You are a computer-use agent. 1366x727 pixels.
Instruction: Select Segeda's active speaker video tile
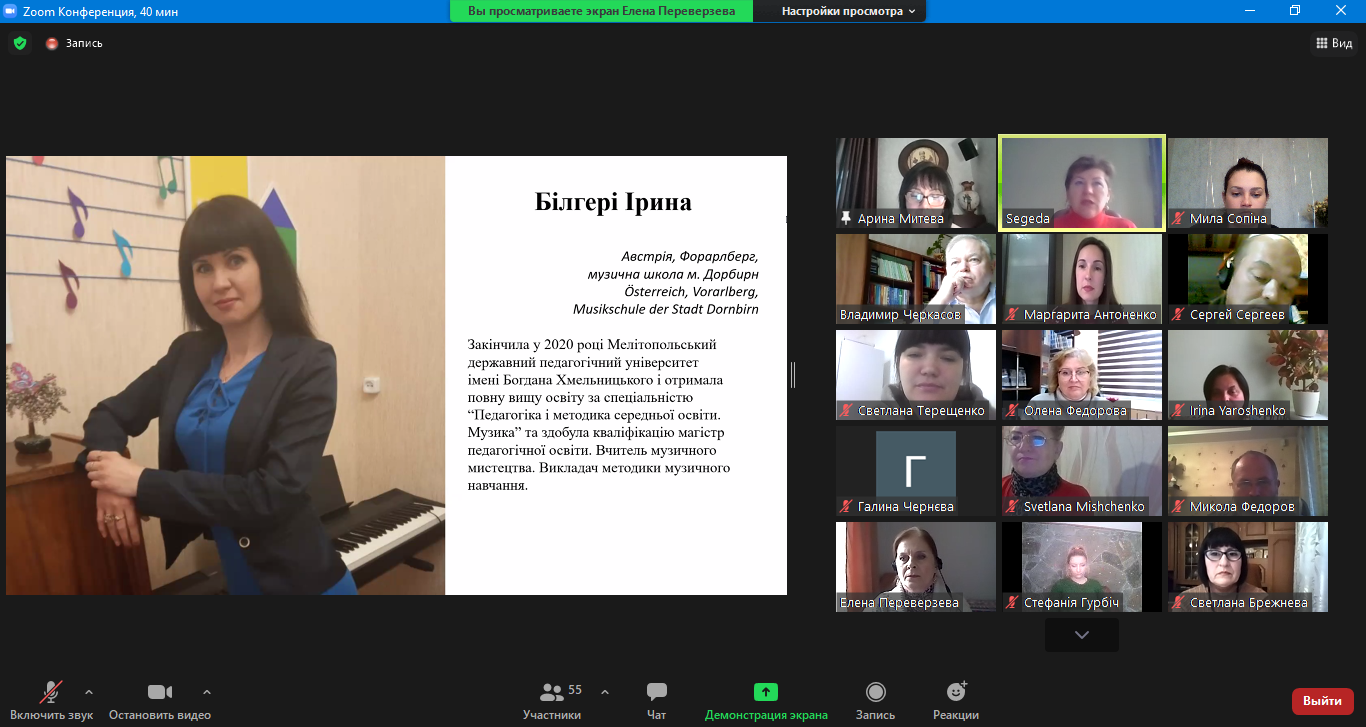pyautogui.click(x=1081, y=182)
